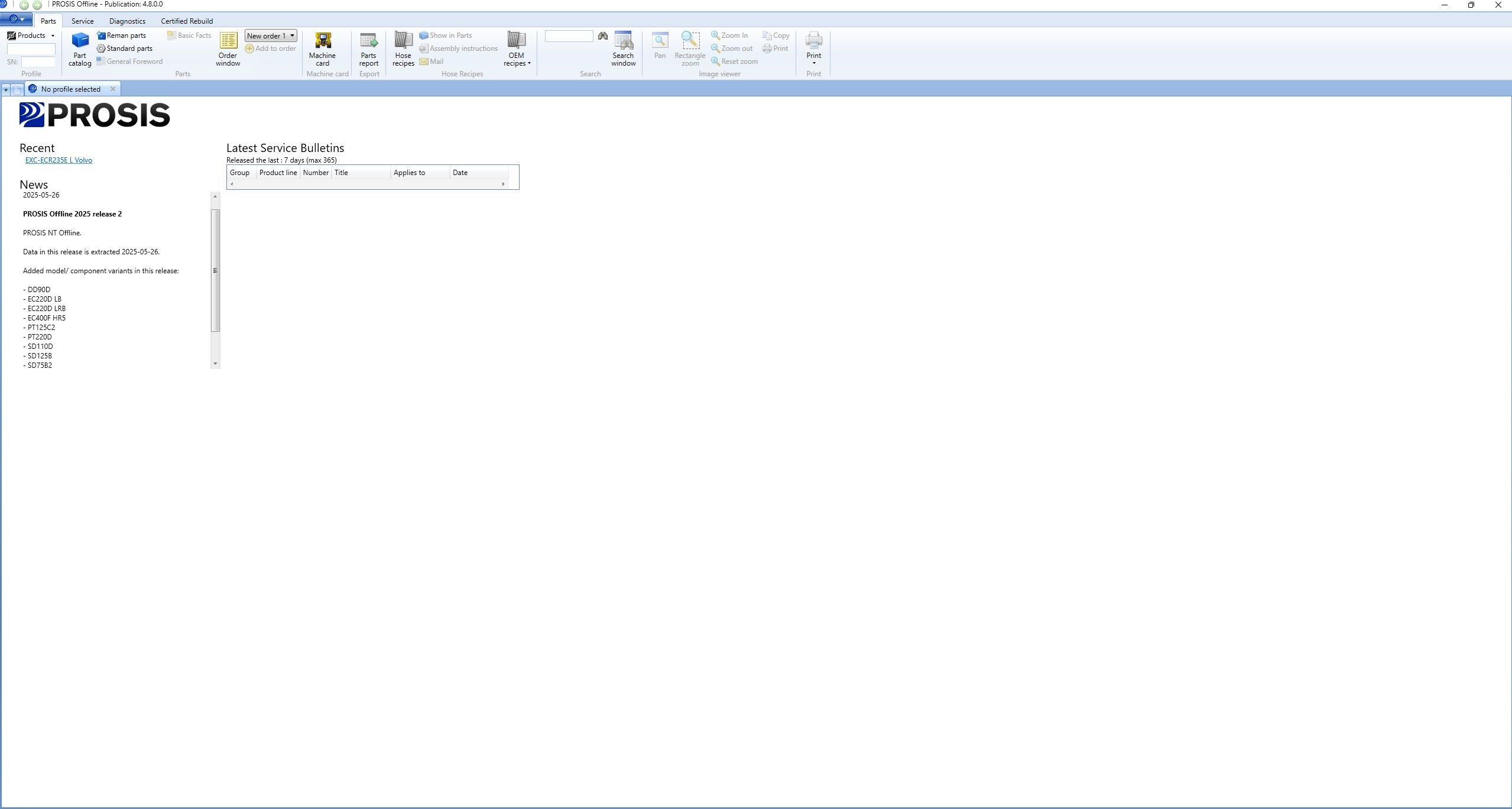Image resolution: width=1512 pixels, height=809 pixels.
Task: Click bulletins table left scroll arrow
Action: 232,184
